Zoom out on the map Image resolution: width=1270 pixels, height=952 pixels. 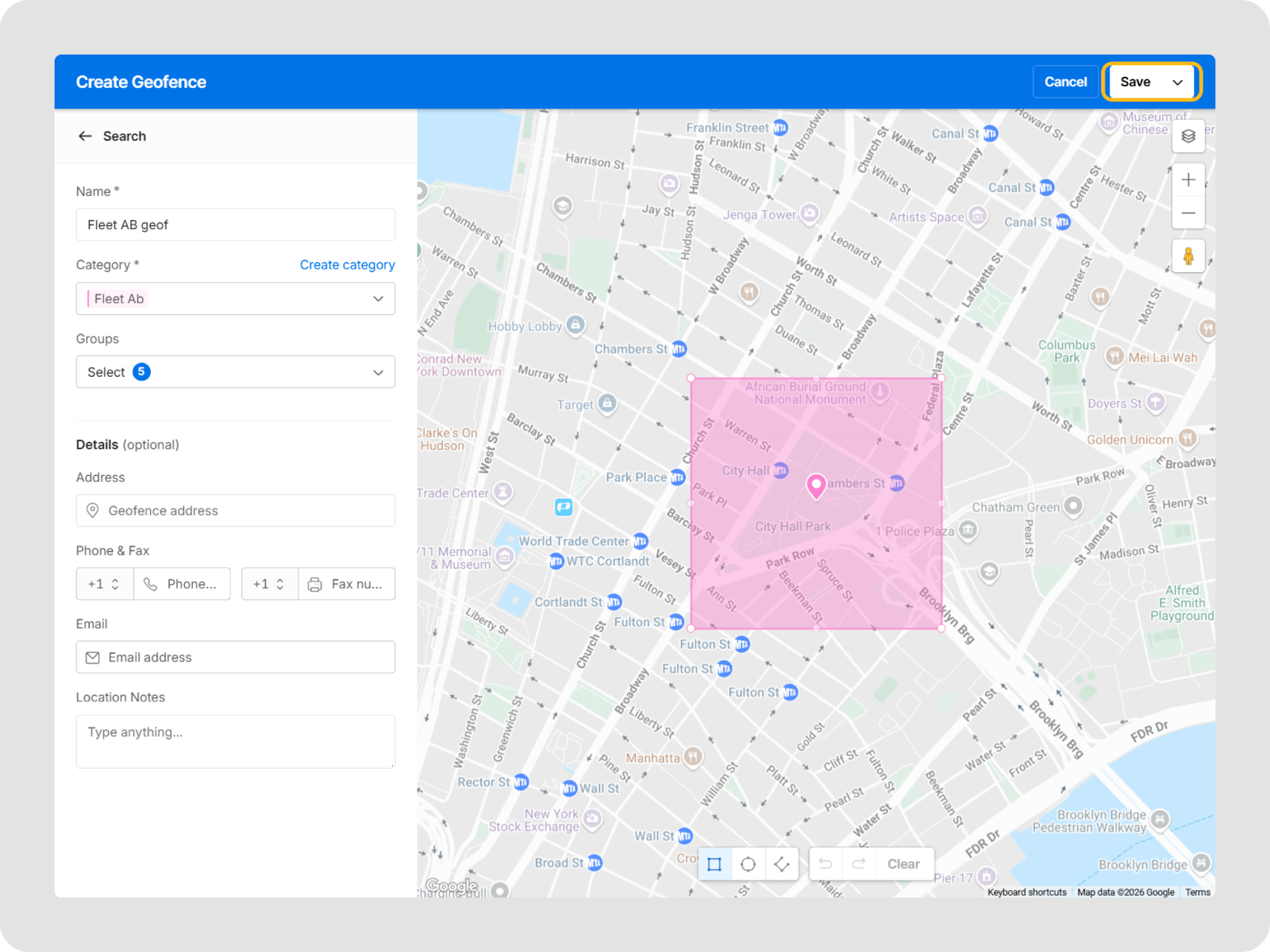click(1188, 213)
